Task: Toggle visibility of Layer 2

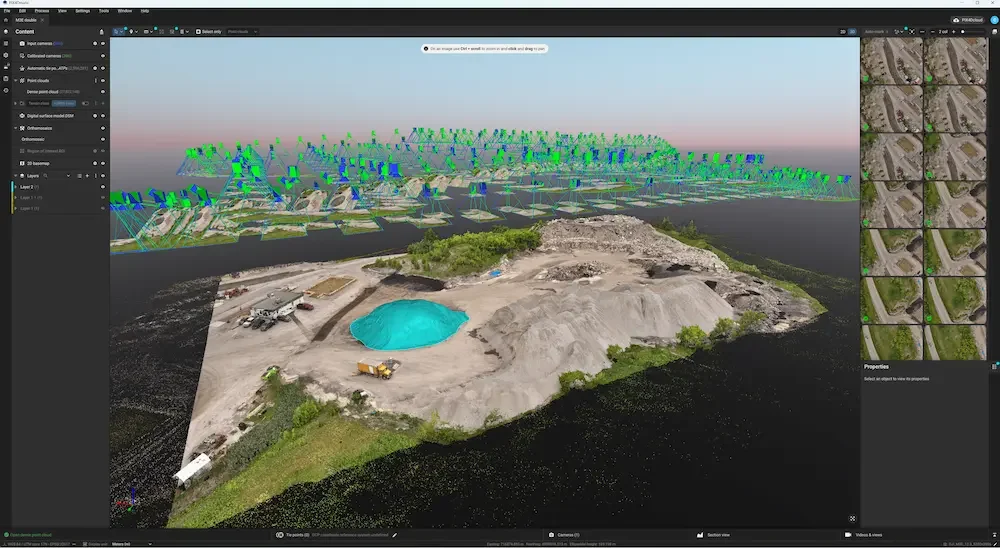Action: click(x=103, y=187)
